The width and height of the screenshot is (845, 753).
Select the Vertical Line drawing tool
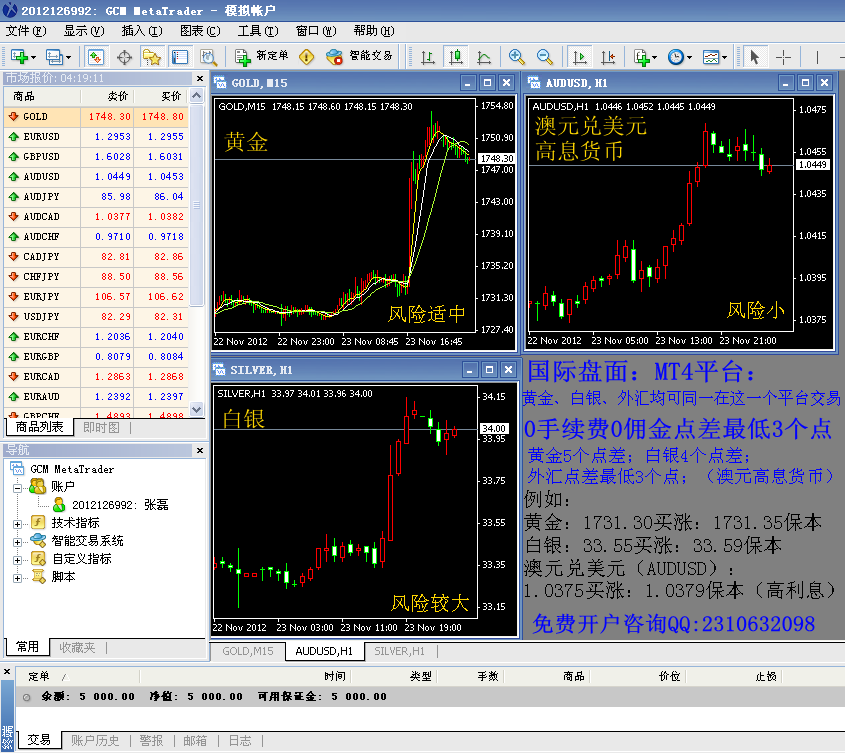[817, 57]
